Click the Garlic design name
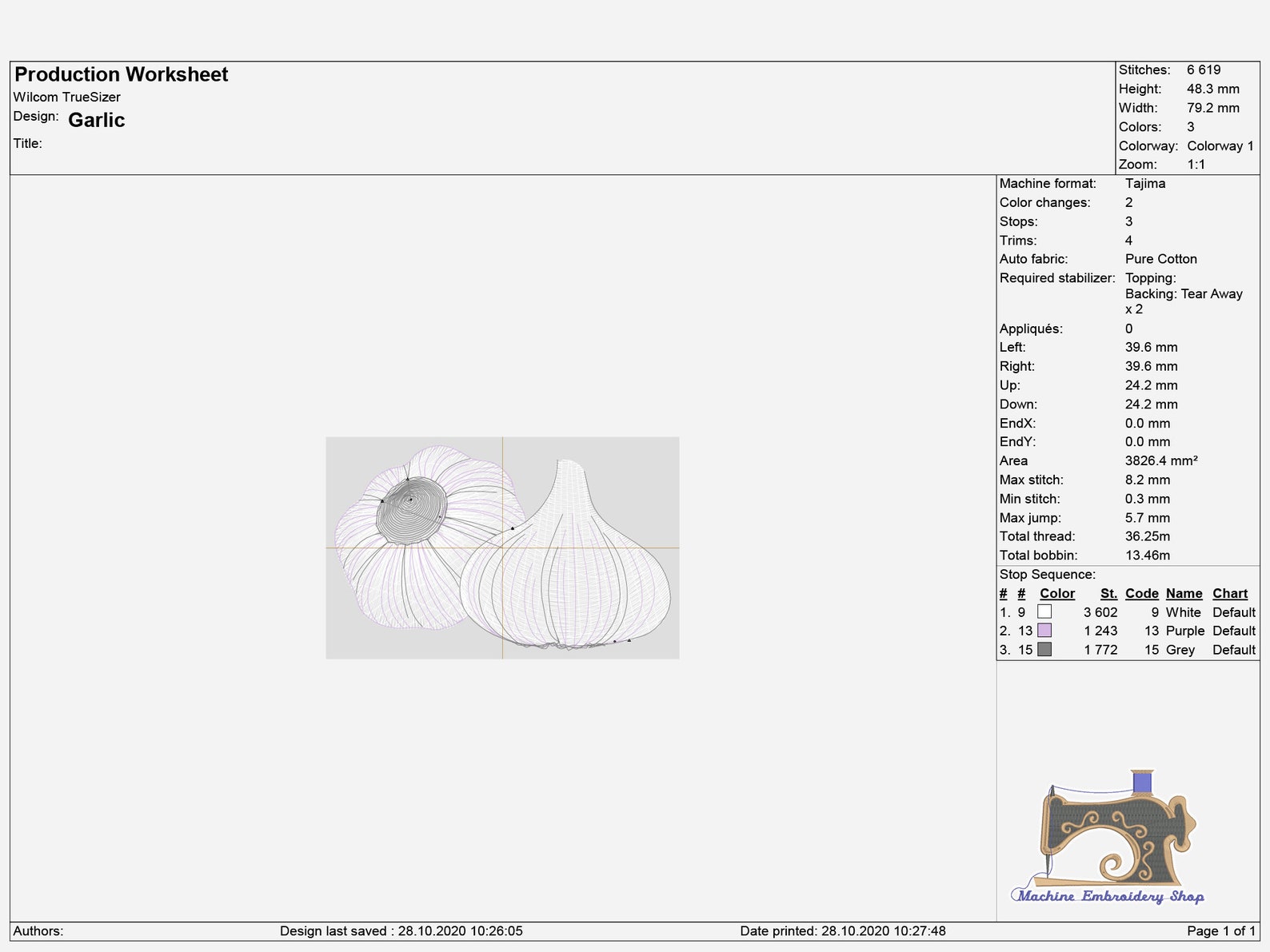The image size is (1270, 952). coord(97,120)
